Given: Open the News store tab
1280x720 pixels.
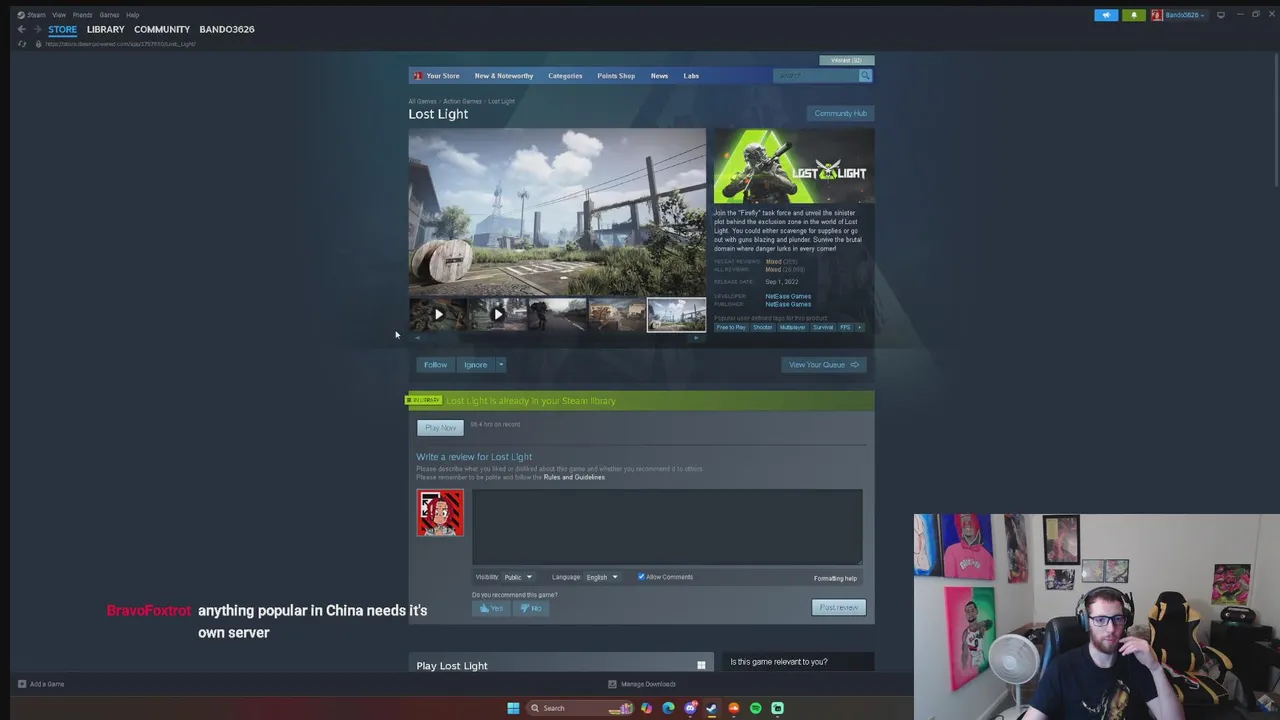Looking at the screenshot, I should coord(659,76).
